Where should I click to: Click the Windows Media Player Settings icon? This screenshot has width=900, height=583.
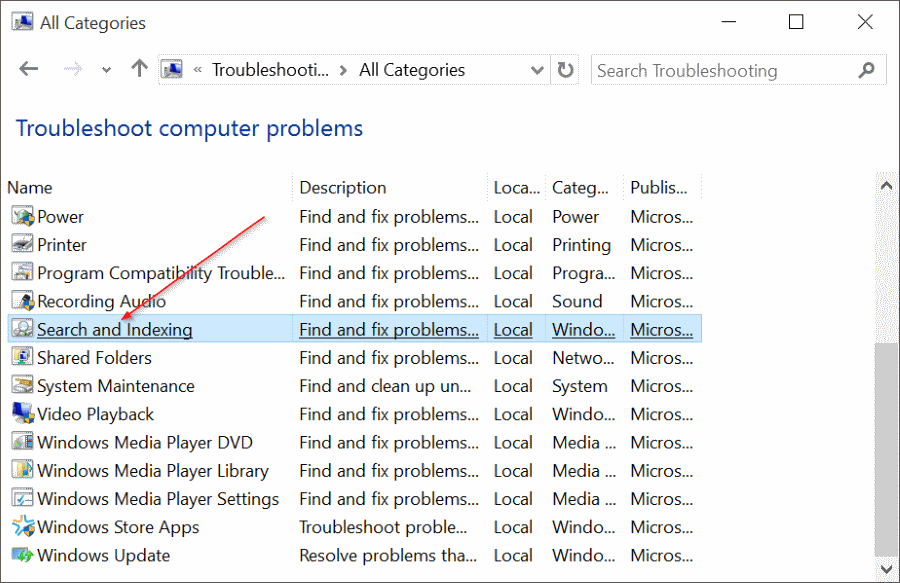click(x=23, y=498)
